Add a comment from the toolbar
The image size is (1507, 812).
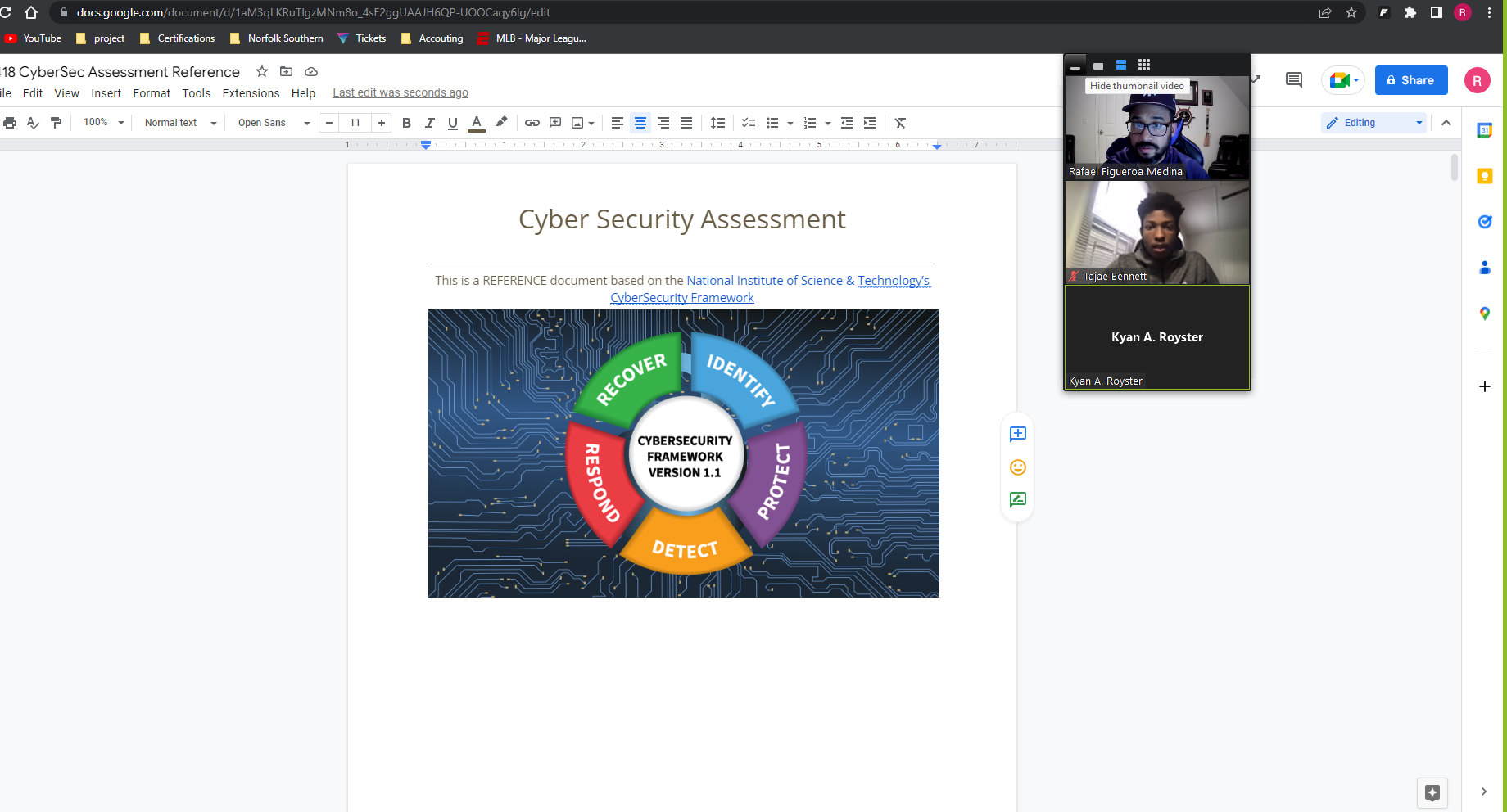point(555,123)
